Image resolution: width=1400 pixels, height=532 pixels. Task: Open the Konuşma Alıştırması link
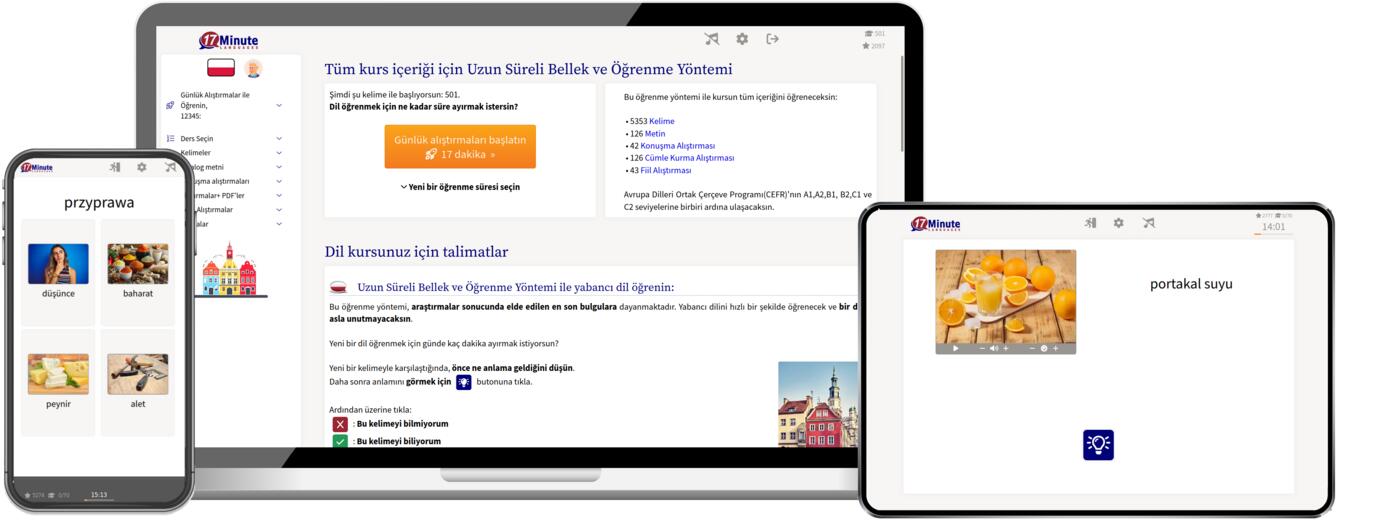point(676,146)
